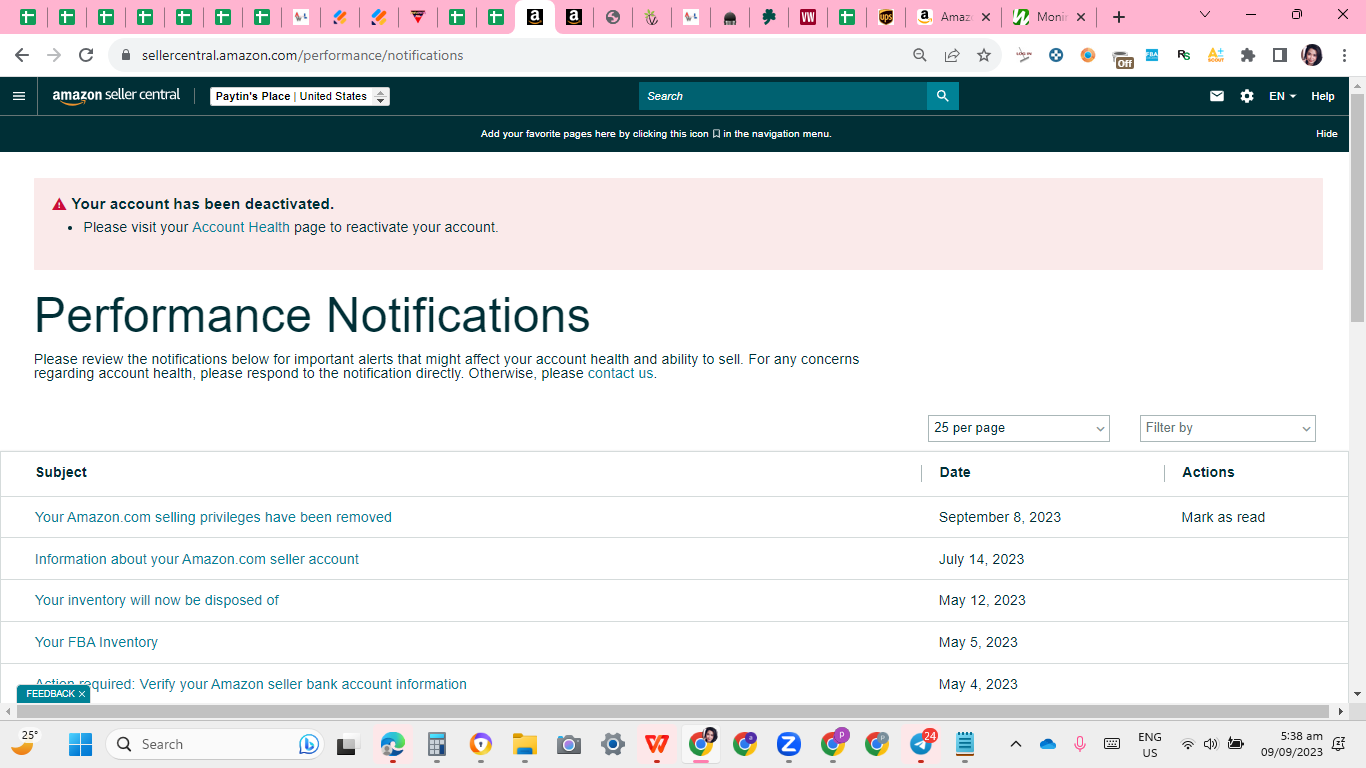Image resolution: width=1366 pixels, height=768 pixels.
Task: Open the Chrome tab search chevron
Action: [x=1205, y=15]
